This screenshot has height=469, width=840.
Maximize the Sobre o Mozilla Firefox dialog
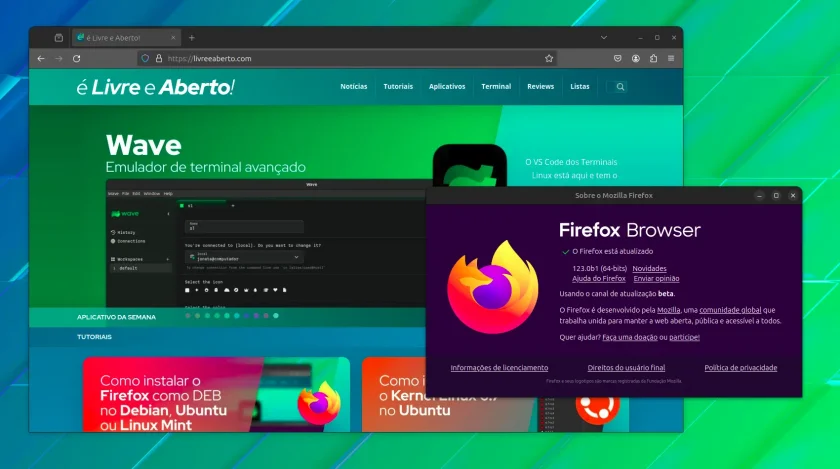[x=776, y=196]
